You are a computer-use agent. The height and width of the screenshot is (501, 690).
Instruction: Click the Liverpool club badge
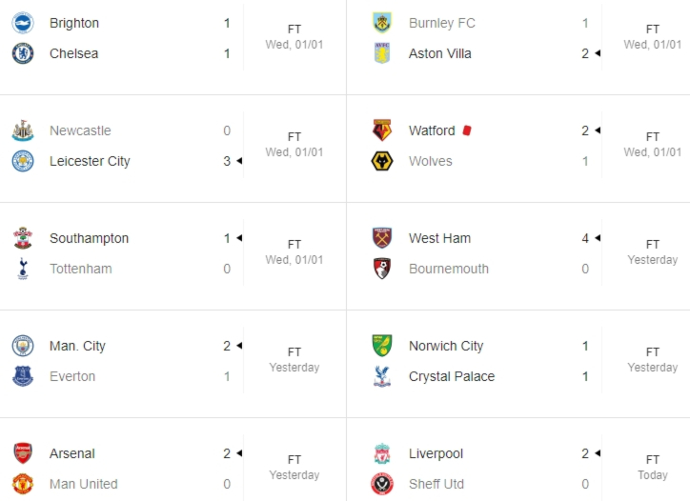click(x=382, y=453)
